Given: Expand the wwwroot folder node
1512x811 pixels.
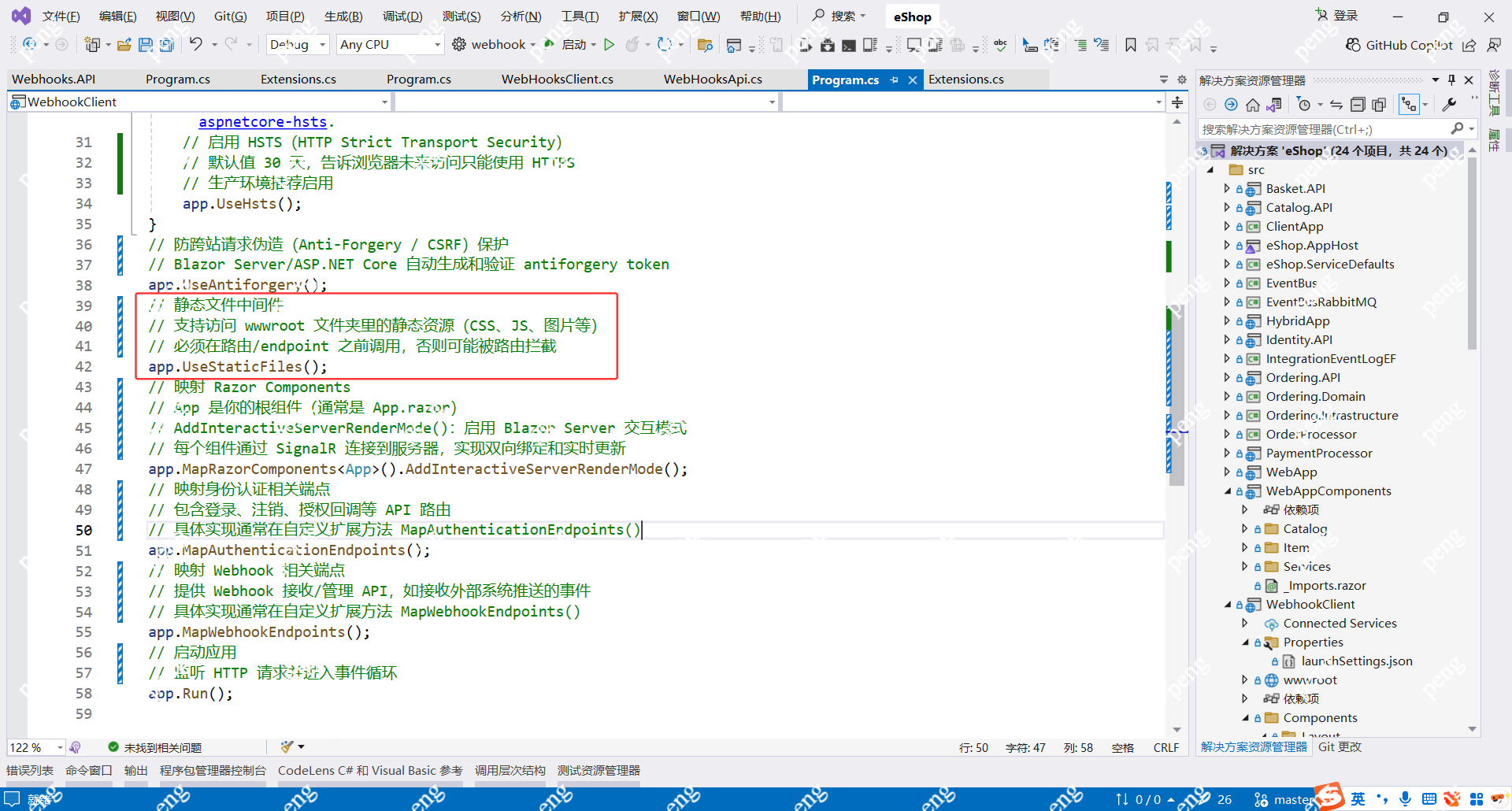Looking at the screenshot, I should tap(1244, 680).
